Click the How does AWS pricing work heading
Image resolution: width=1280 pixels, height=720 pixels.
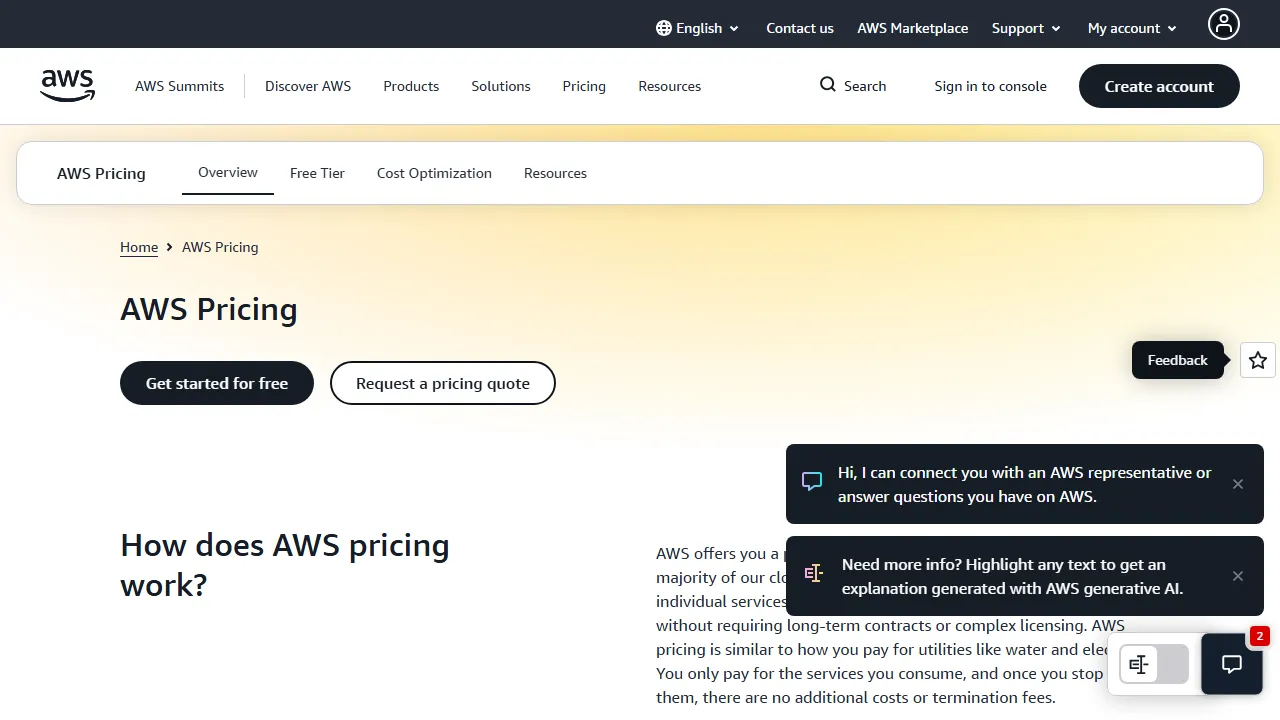285,564
